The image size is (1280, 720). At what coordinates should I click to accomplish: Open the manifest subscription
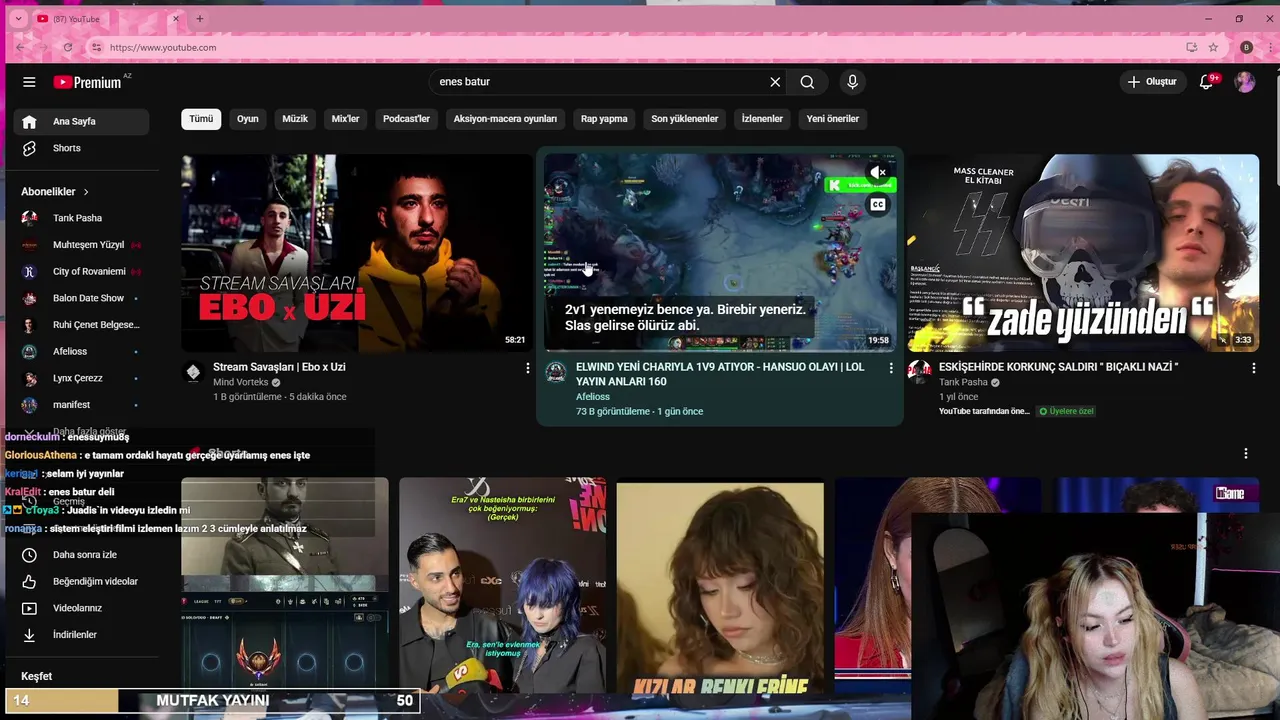81,405
